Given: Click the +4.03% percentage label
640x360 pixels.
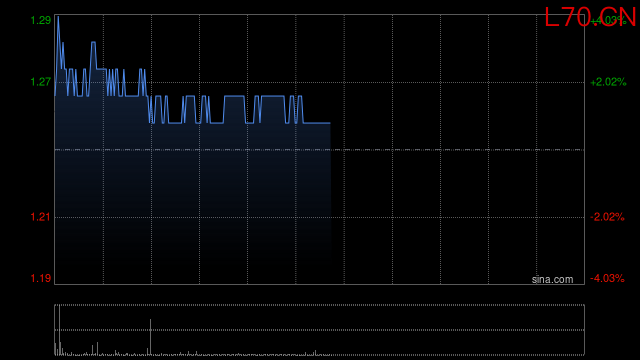Looking at the screenshot, I should (608, 20).
